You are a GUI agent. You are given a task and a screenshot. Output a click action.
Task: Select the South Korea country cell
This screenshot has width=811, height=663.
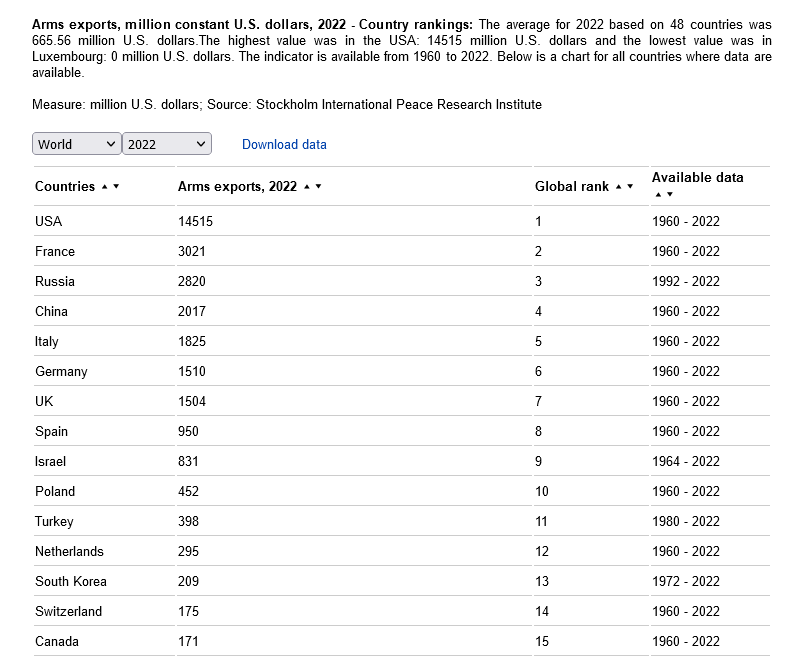coord(71,581)
